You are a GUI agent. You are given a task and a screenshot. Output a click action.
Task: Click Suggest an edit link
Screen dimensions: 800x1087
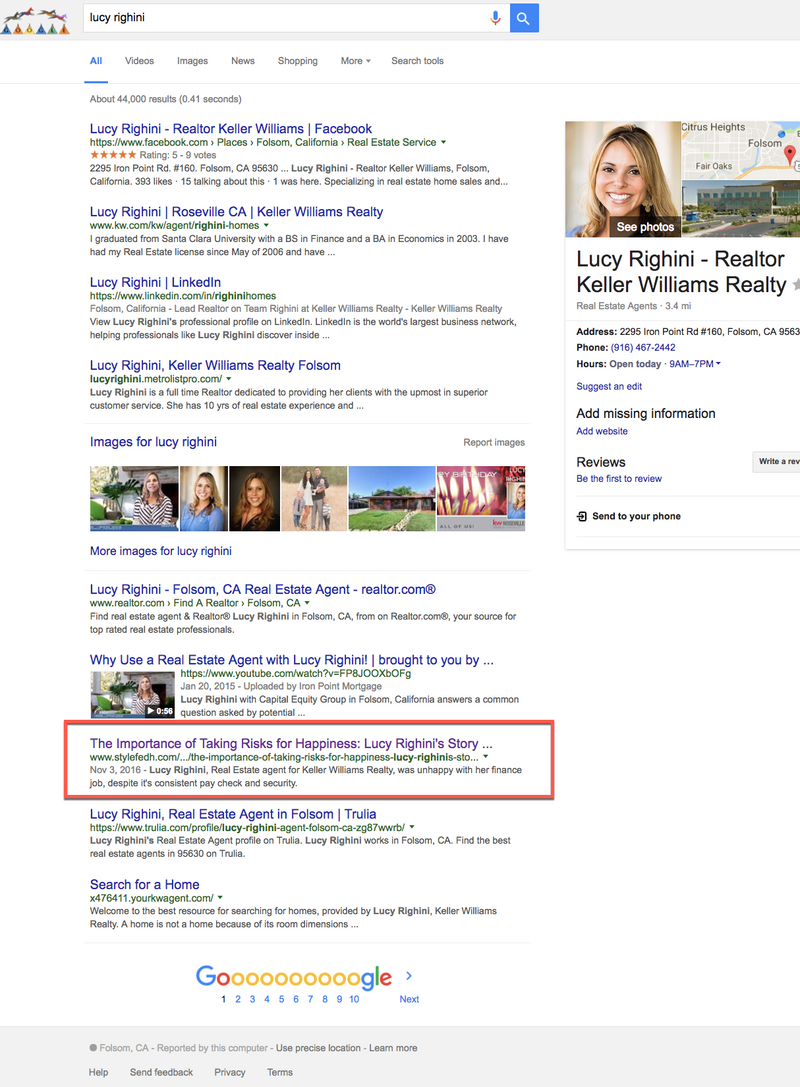tap(609, 387)
